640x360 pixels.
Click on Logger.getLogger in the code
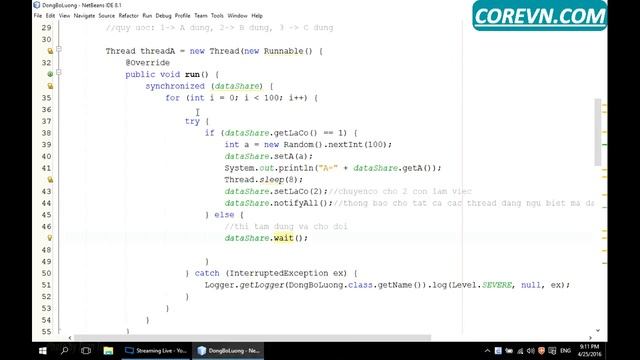[244, 285]
